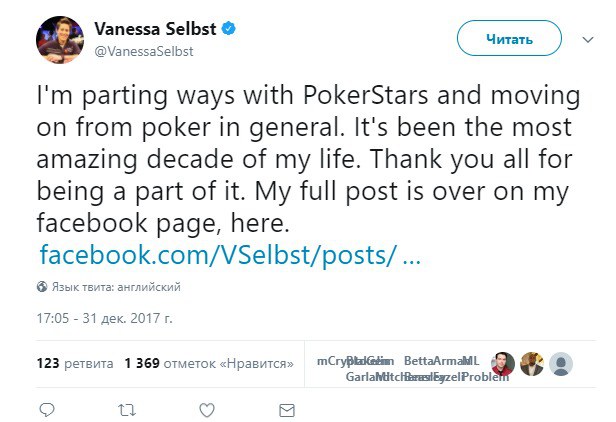Open the middle liker avatar
Viewport: 616px width, 422px height.
click(532, 365)
